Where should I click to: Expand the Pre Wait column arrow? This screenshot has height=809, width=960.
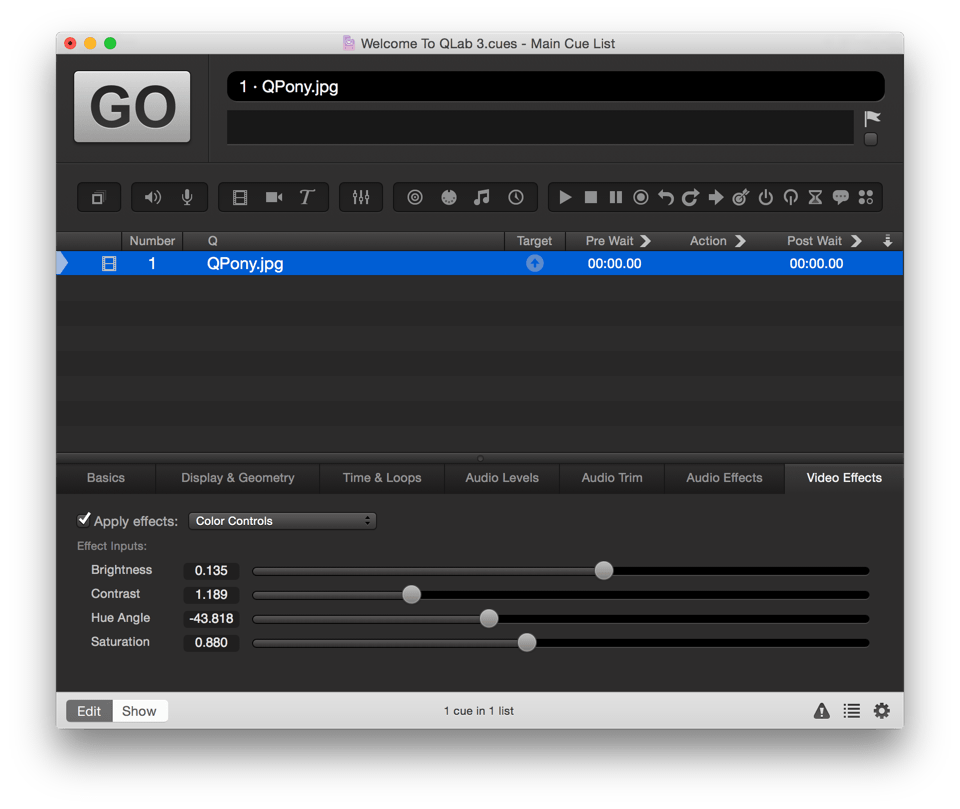click(x=645, y=241)
